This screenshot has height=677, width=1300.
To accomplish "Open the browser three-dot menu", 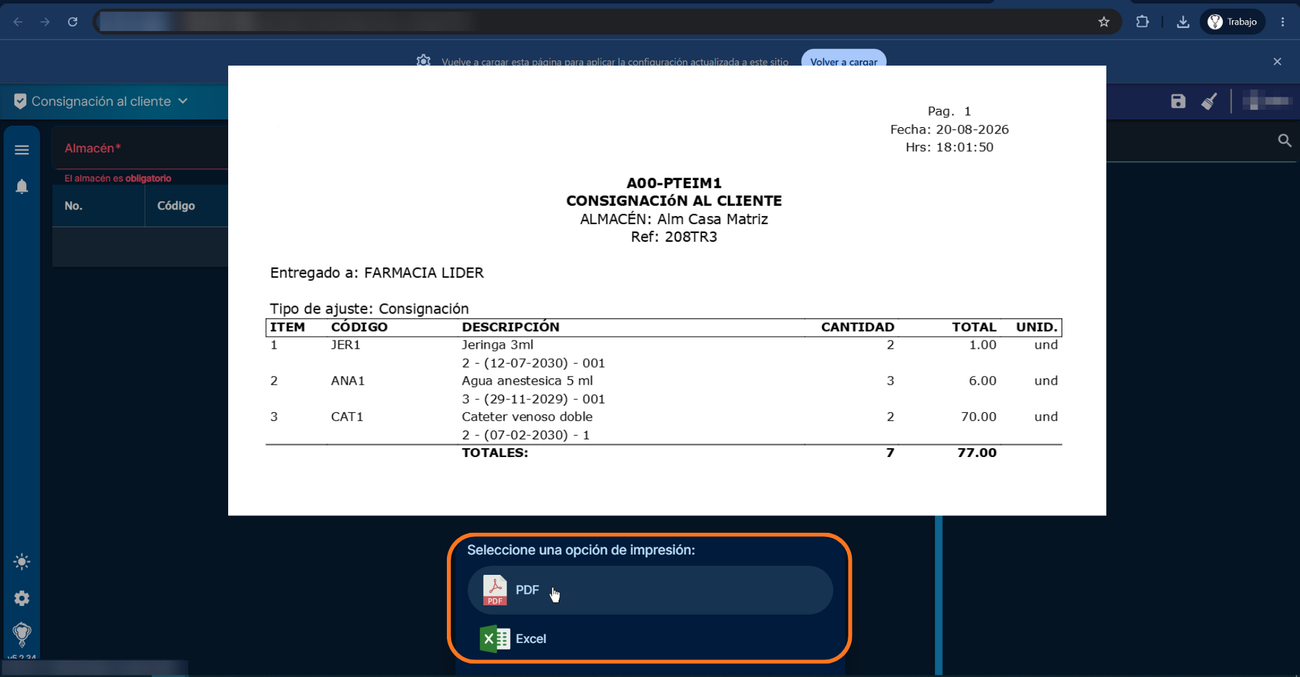I will (1282, 22).
